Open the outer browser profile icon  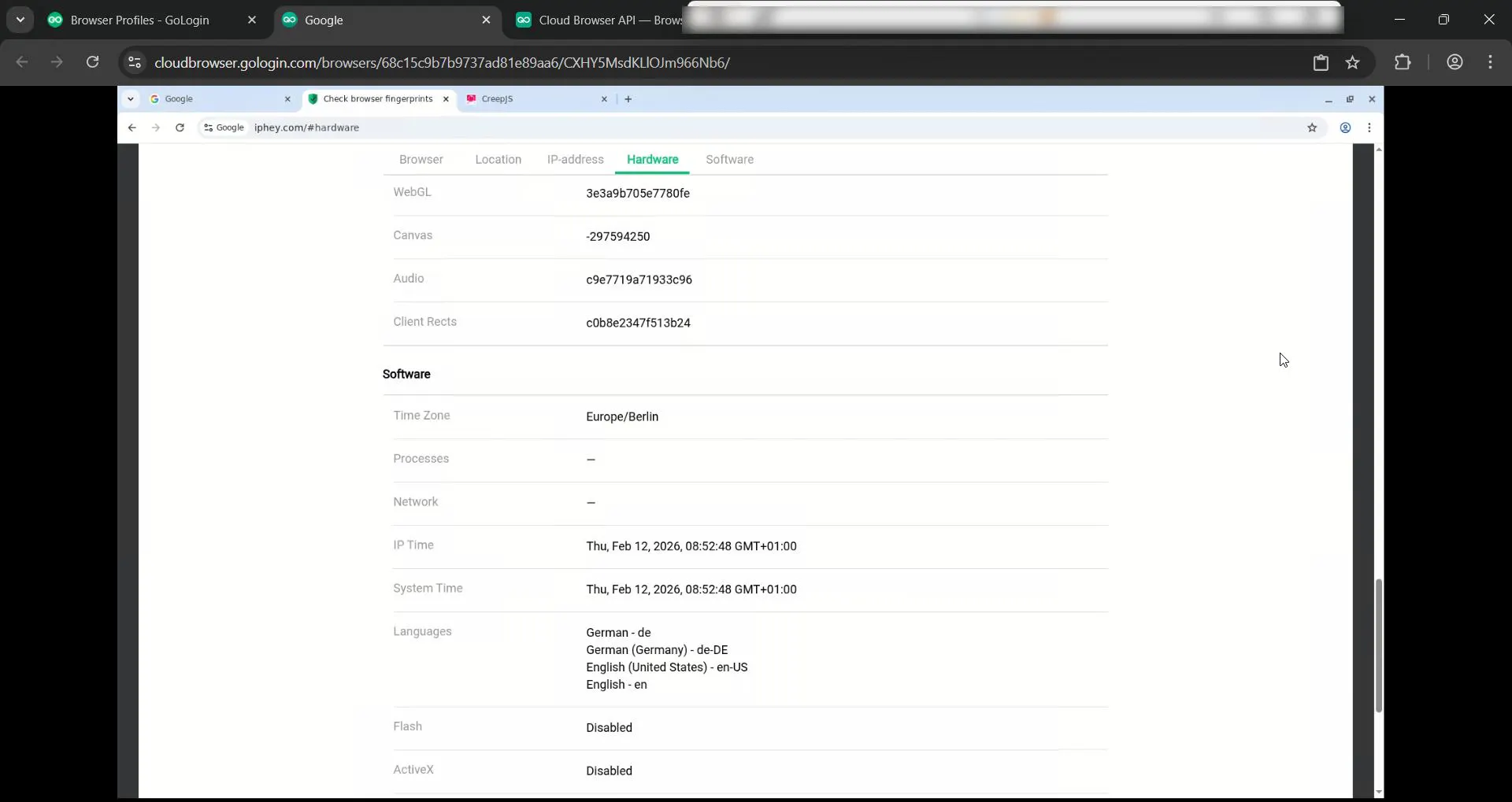click(1455, 62)
